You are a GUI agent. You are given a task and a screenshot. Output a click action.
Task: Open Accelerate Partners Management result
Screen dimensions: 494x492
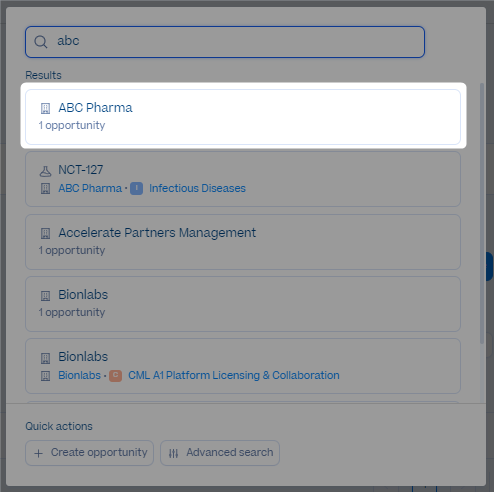click(x=243, y=242)
